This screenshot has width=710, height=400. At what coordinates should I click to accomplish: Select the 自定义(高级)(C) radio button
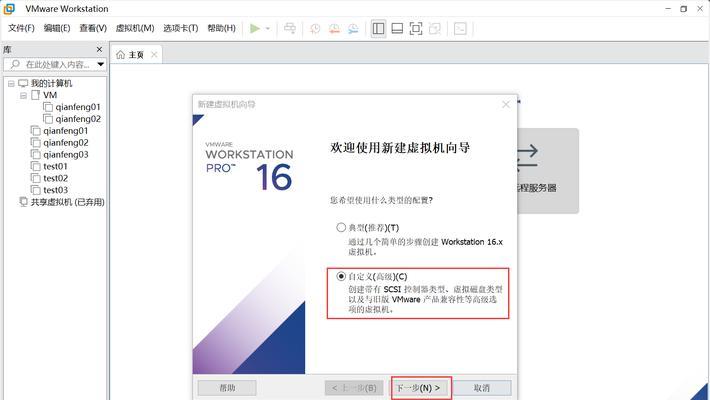tap(341, 276)
